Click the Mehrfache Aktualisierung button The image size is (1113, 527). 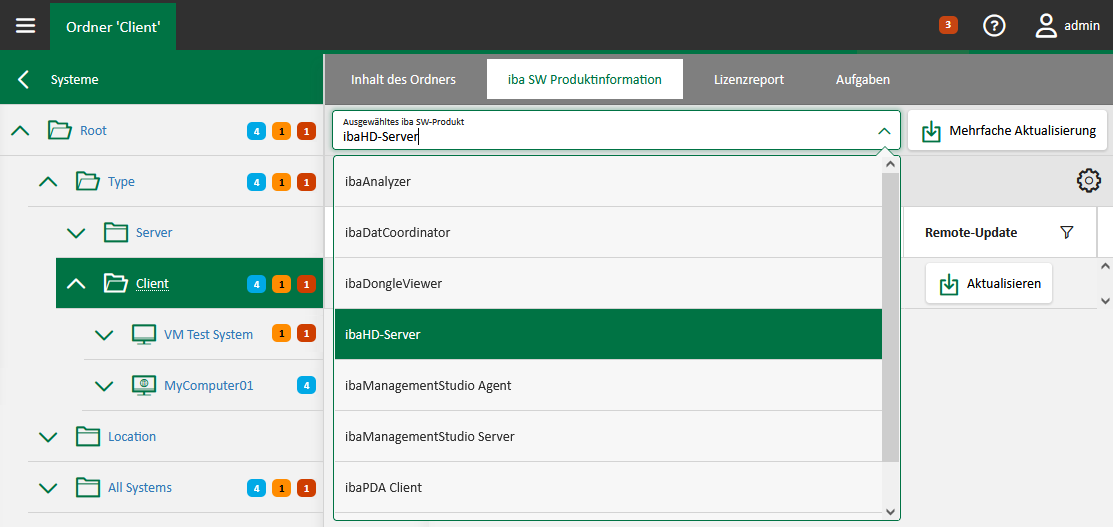click(1007, 131)
